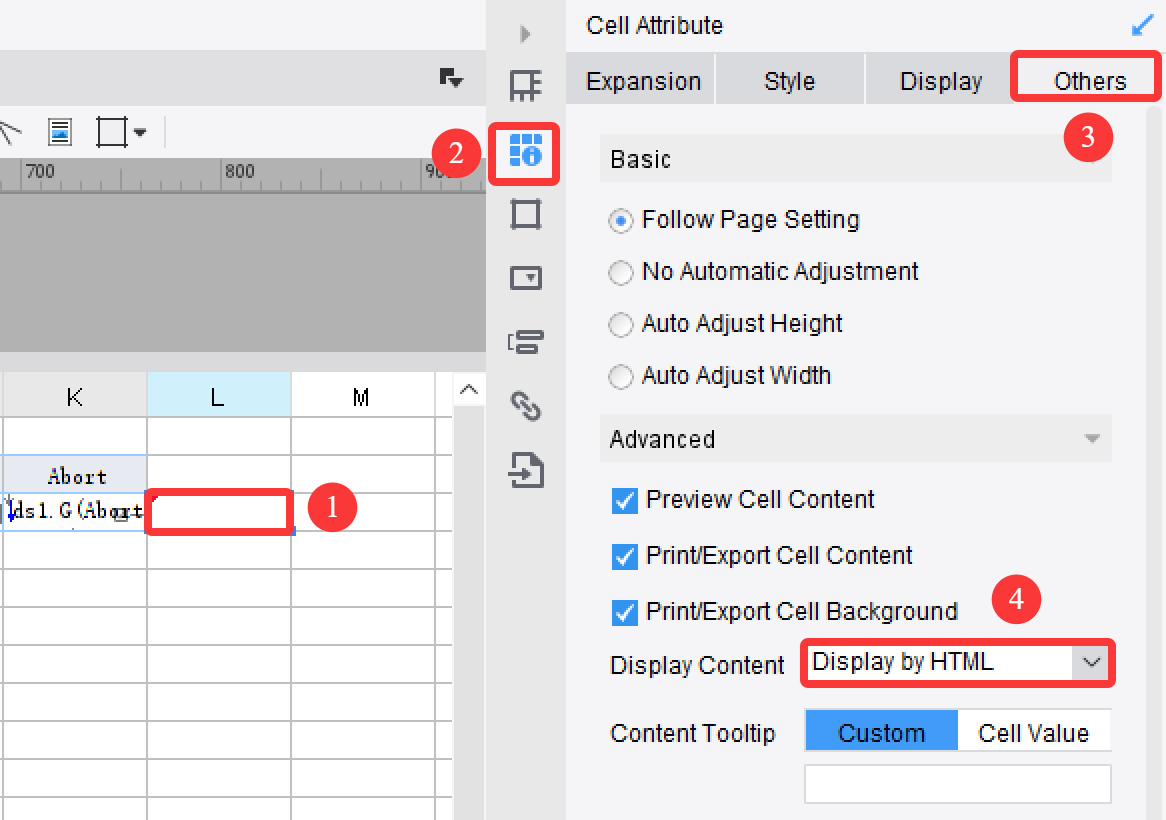
Task: Uncheck Print/Export Cell Background
Action: pos(624,611)
